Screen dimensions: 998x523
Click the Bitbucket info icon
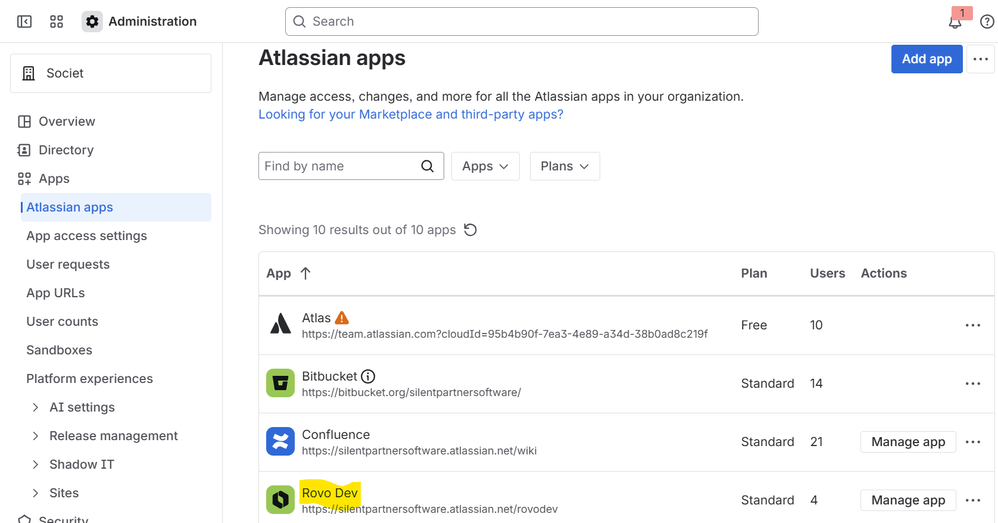pos(368,376)
